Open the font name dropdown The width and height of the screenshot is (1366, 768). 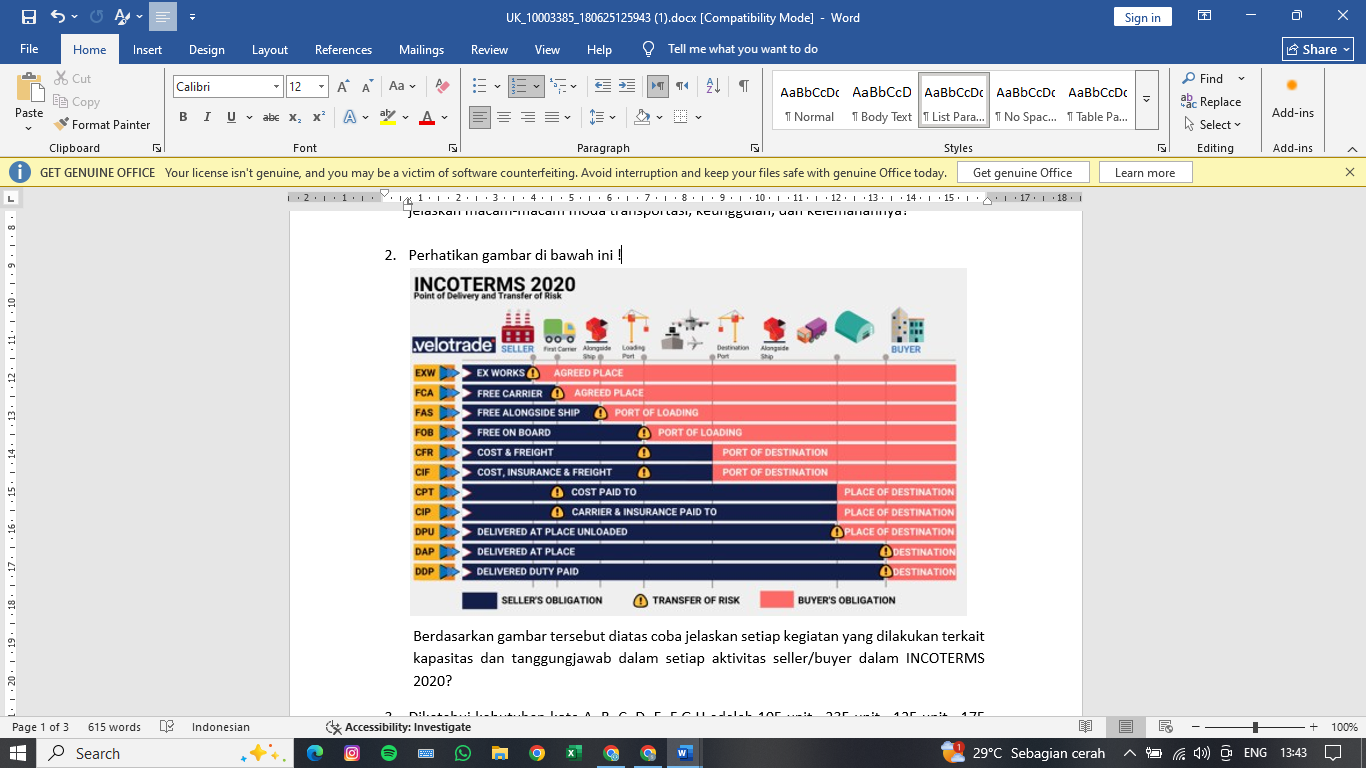pos(276,87)
